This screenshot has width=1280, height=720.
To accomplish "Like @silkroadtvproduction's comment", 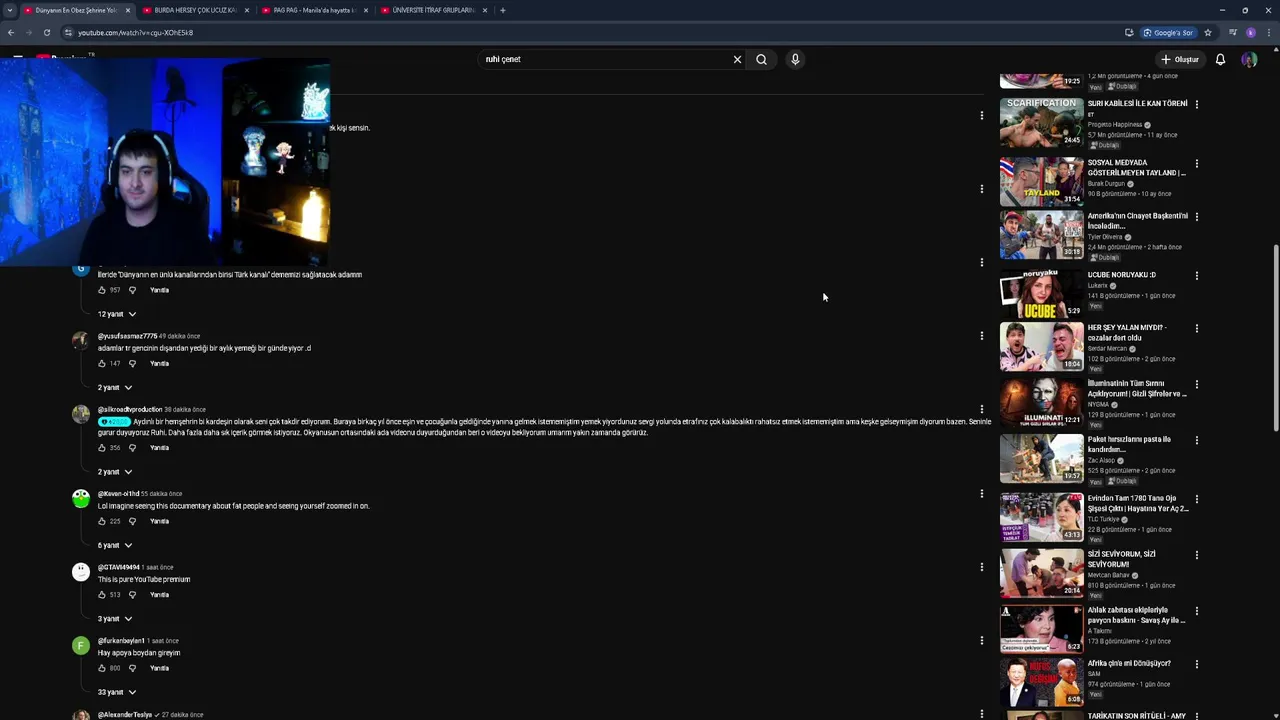I will pyautogui.click(x=102, y=447).
